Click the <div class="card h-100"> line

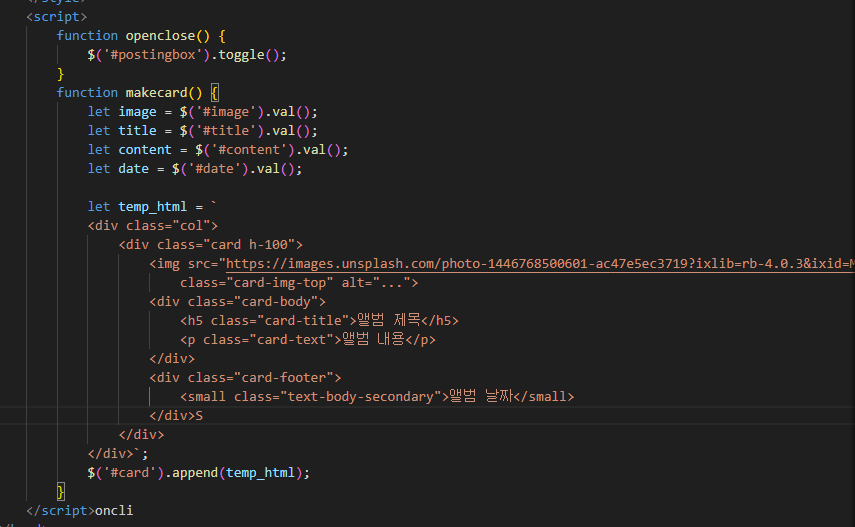210,245
